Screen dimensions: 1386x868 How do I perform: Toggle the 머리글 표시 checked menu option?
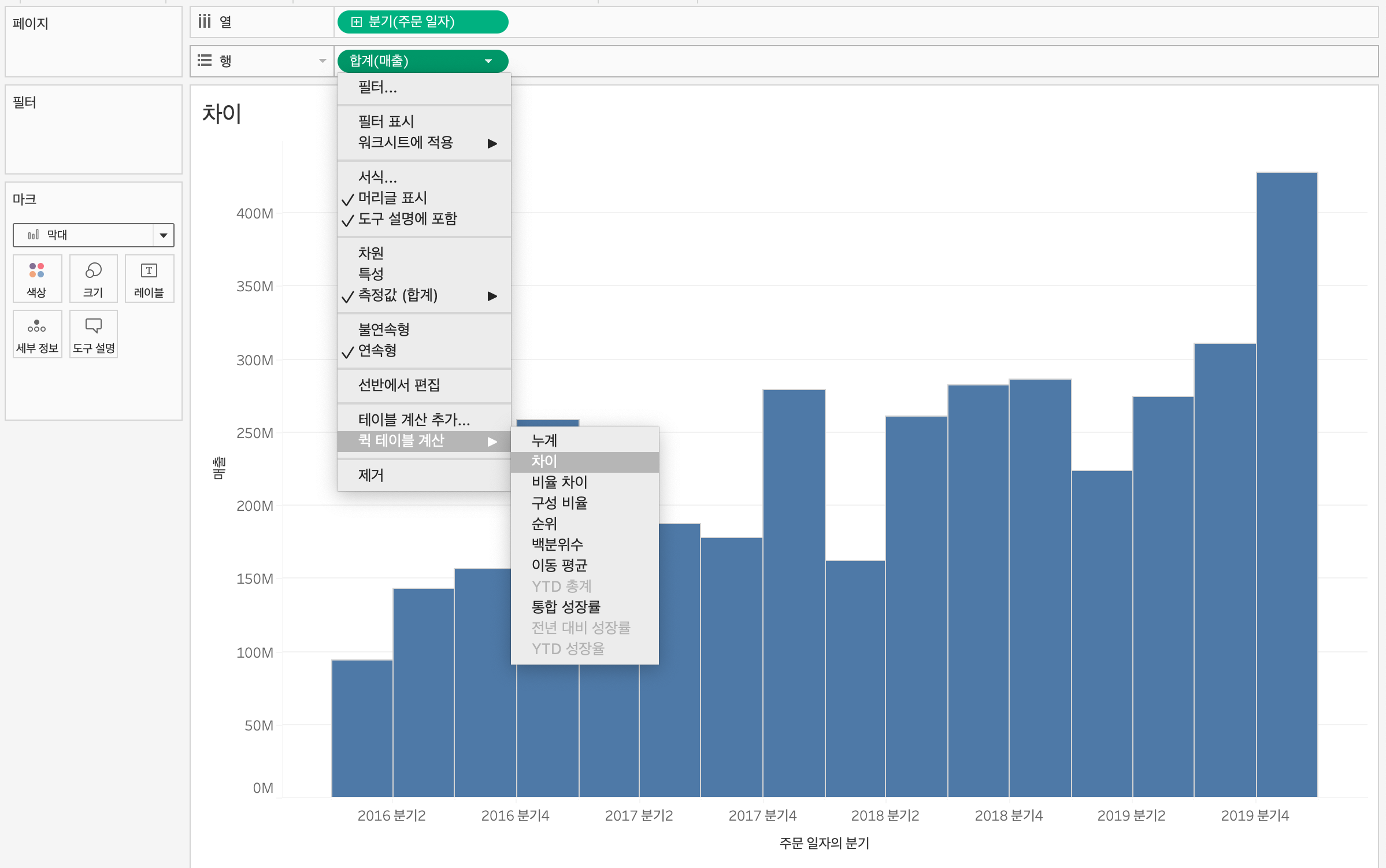click(x=392, y=198)
